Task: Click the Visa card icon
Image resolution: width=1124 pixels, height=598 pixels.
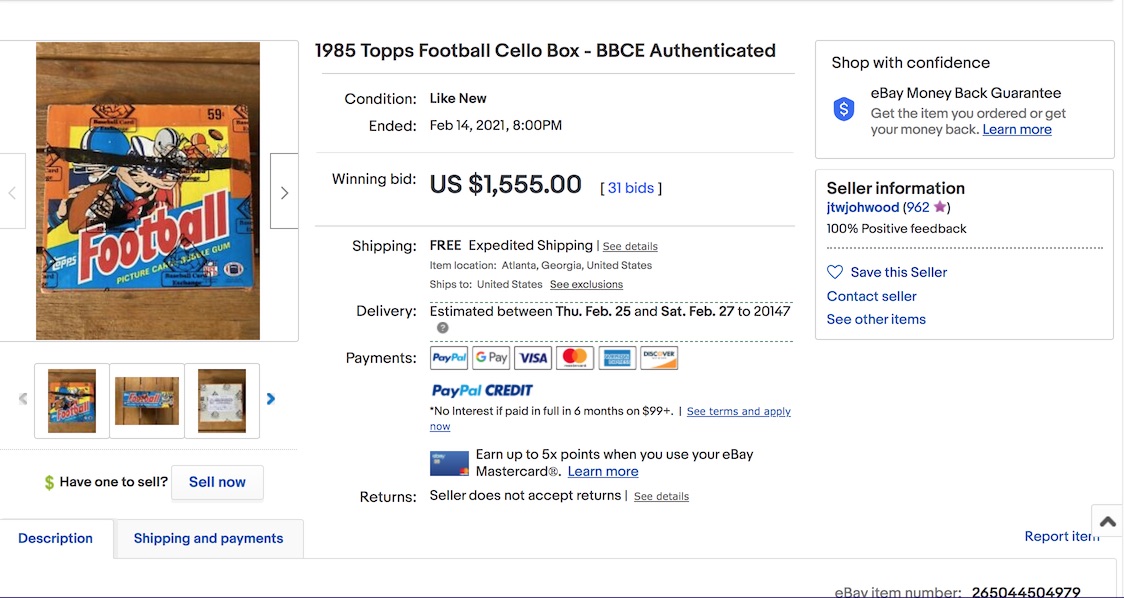Action: pyautogui.click(x=533, y=358)
